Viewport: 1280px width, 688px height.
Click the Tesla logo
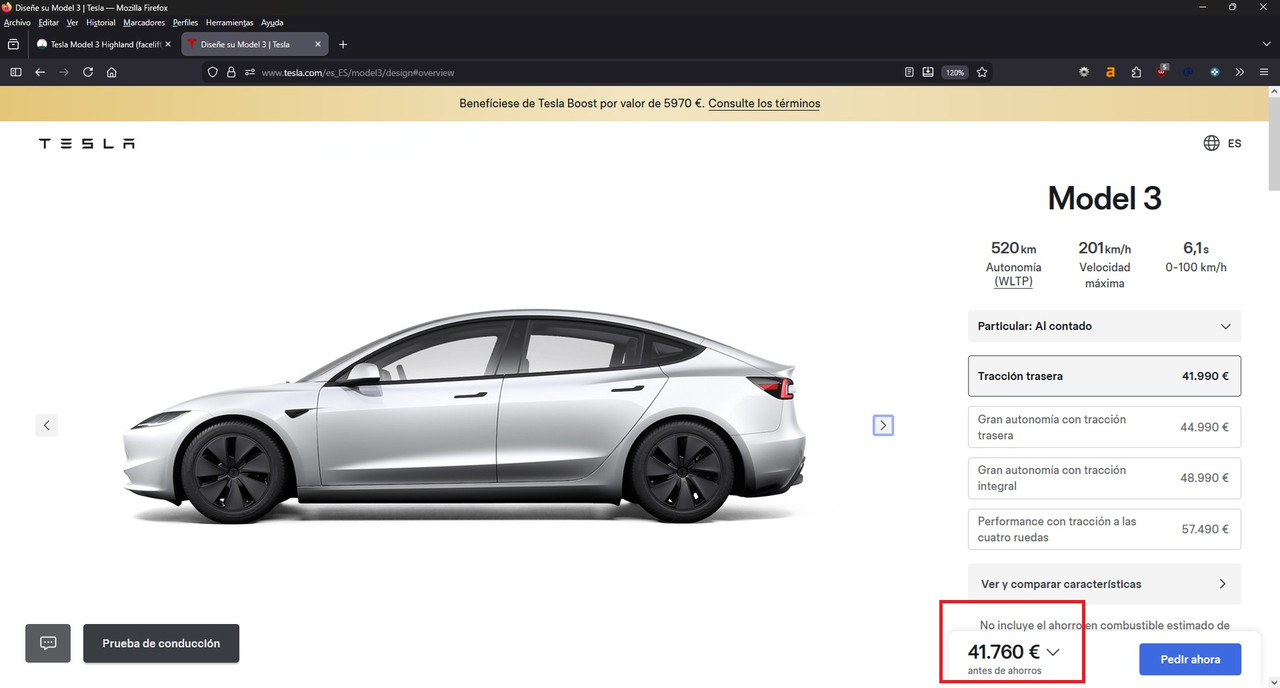coord(86,143)
